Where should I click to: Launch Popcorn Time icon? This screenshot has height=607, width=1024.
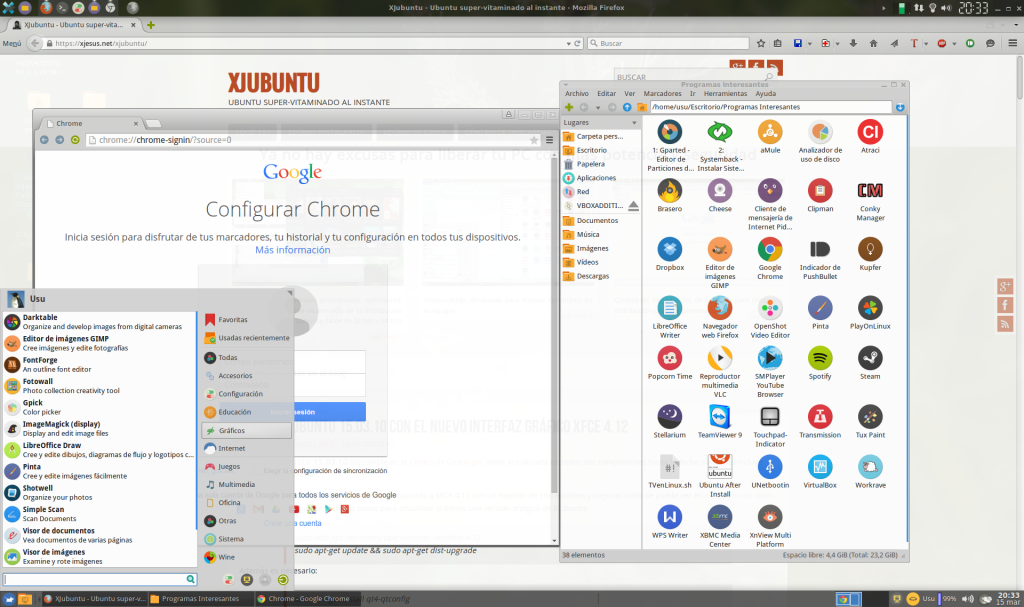pyautogui.click(x=669, y=358)
